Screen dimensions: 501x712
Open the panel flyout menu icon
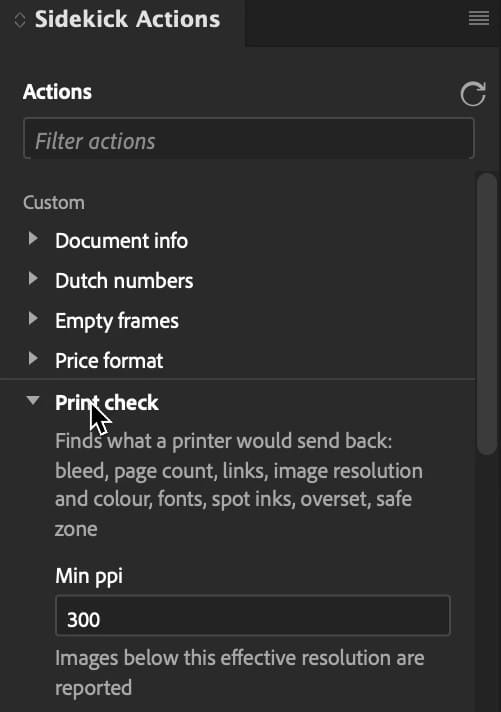[x=479, y=19]
